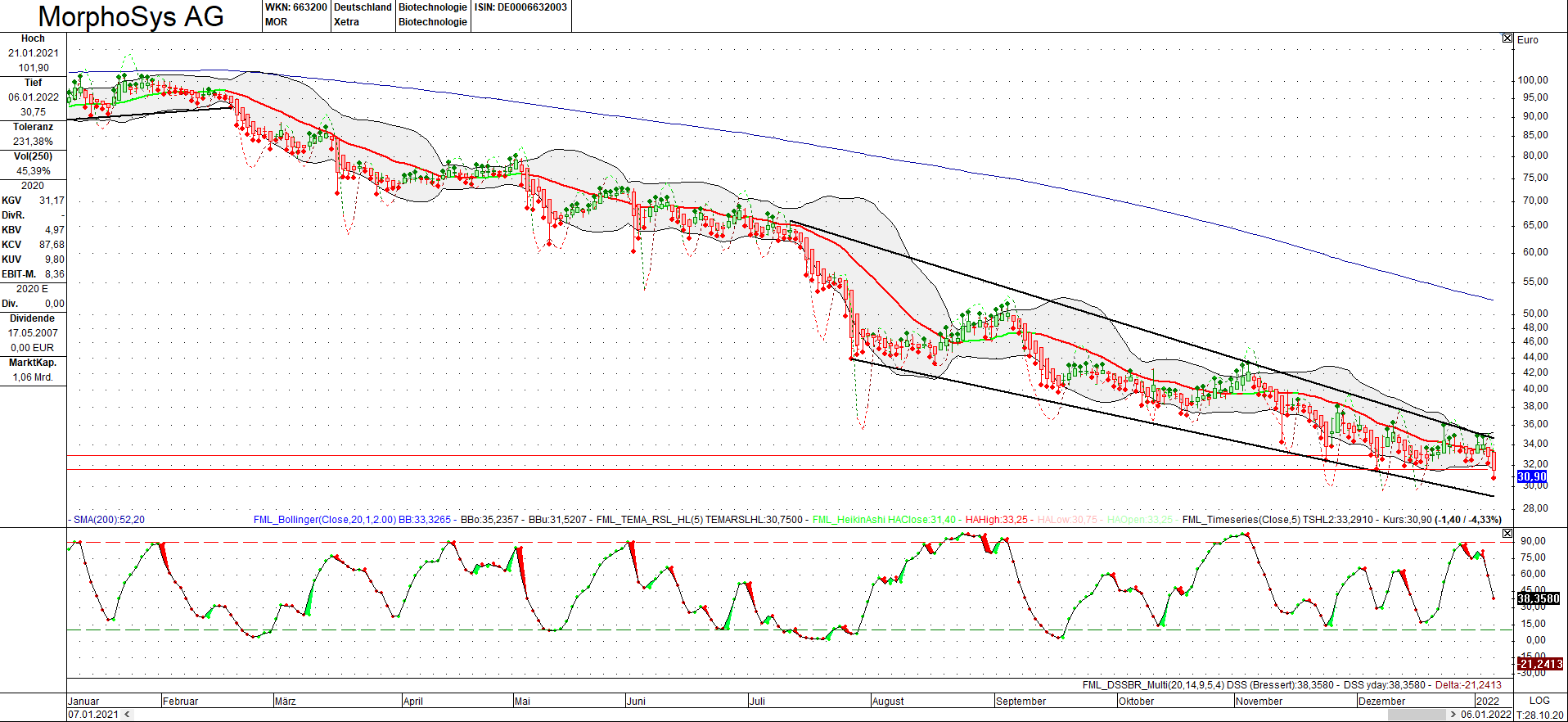
Task: Click the Januar month label on the time axis
Action: tap(83, 702)
